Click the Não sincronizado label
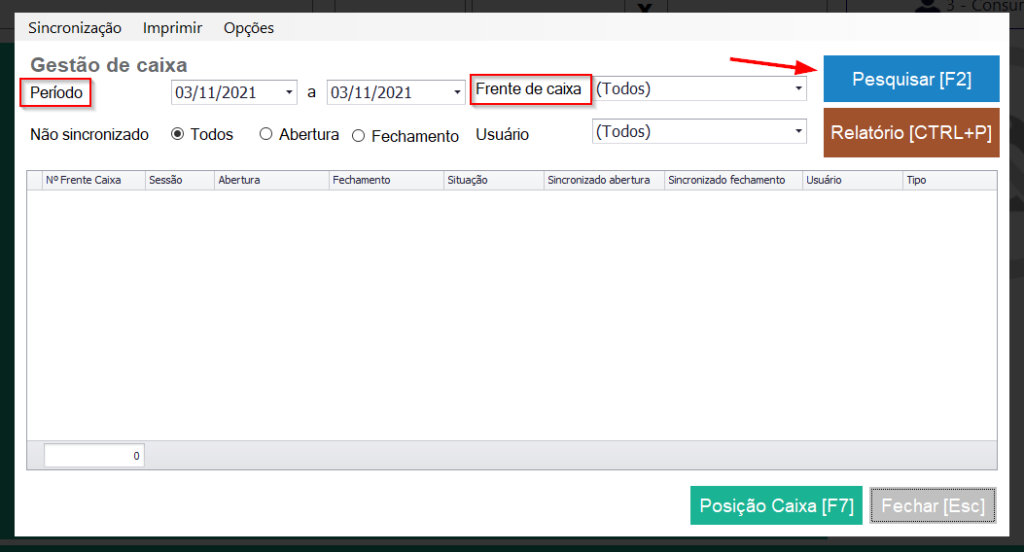This screenshot has width=1024, height=552. tap(89, 135)
